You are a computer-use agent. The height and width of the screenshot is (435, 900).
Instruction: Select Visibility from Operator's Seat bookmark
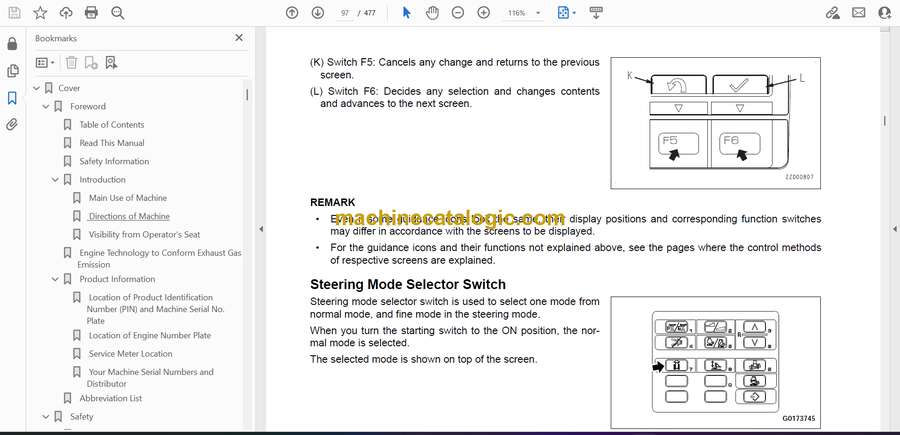pos(144,235)
